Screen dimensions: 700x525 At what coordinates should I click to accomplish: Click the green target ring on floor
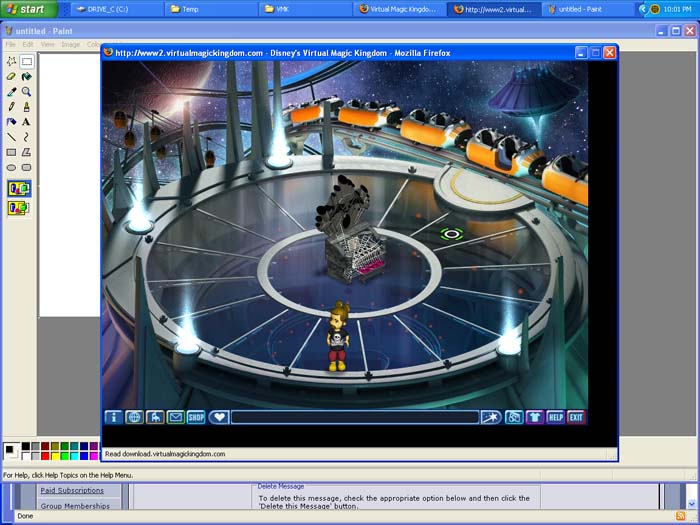(x=451, y=234)
